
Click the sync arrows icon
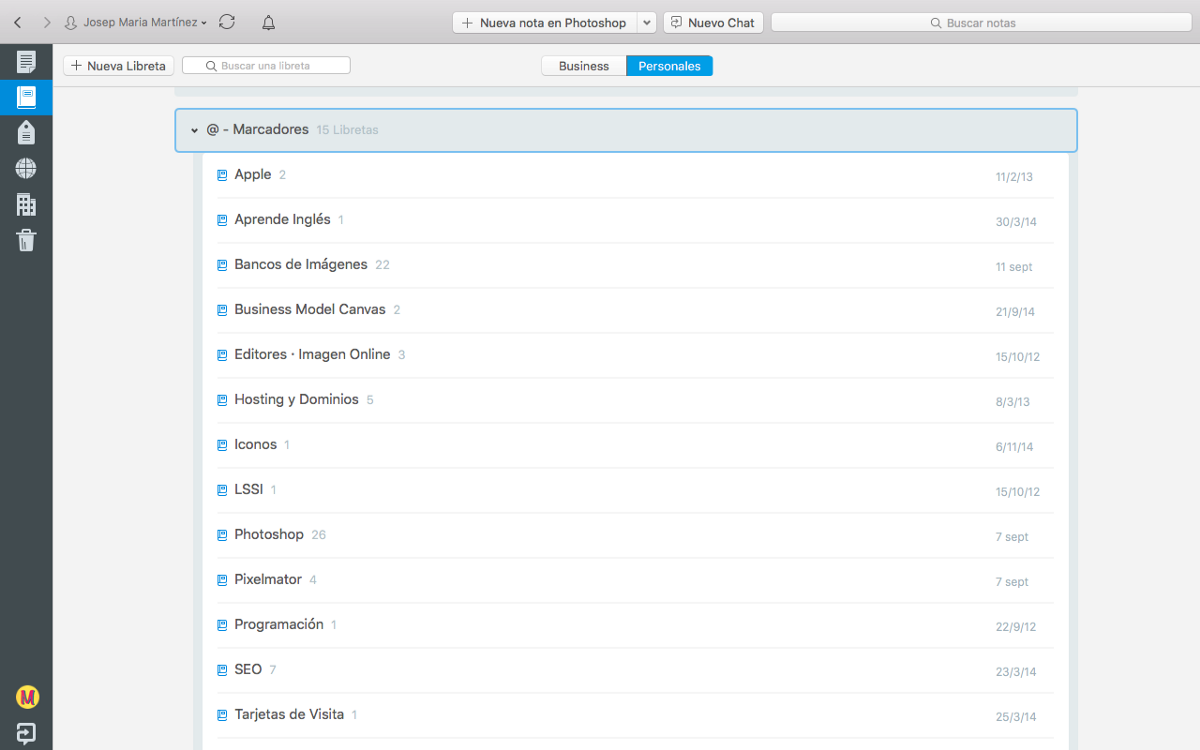pyautogui.click(x=227, y=22)
